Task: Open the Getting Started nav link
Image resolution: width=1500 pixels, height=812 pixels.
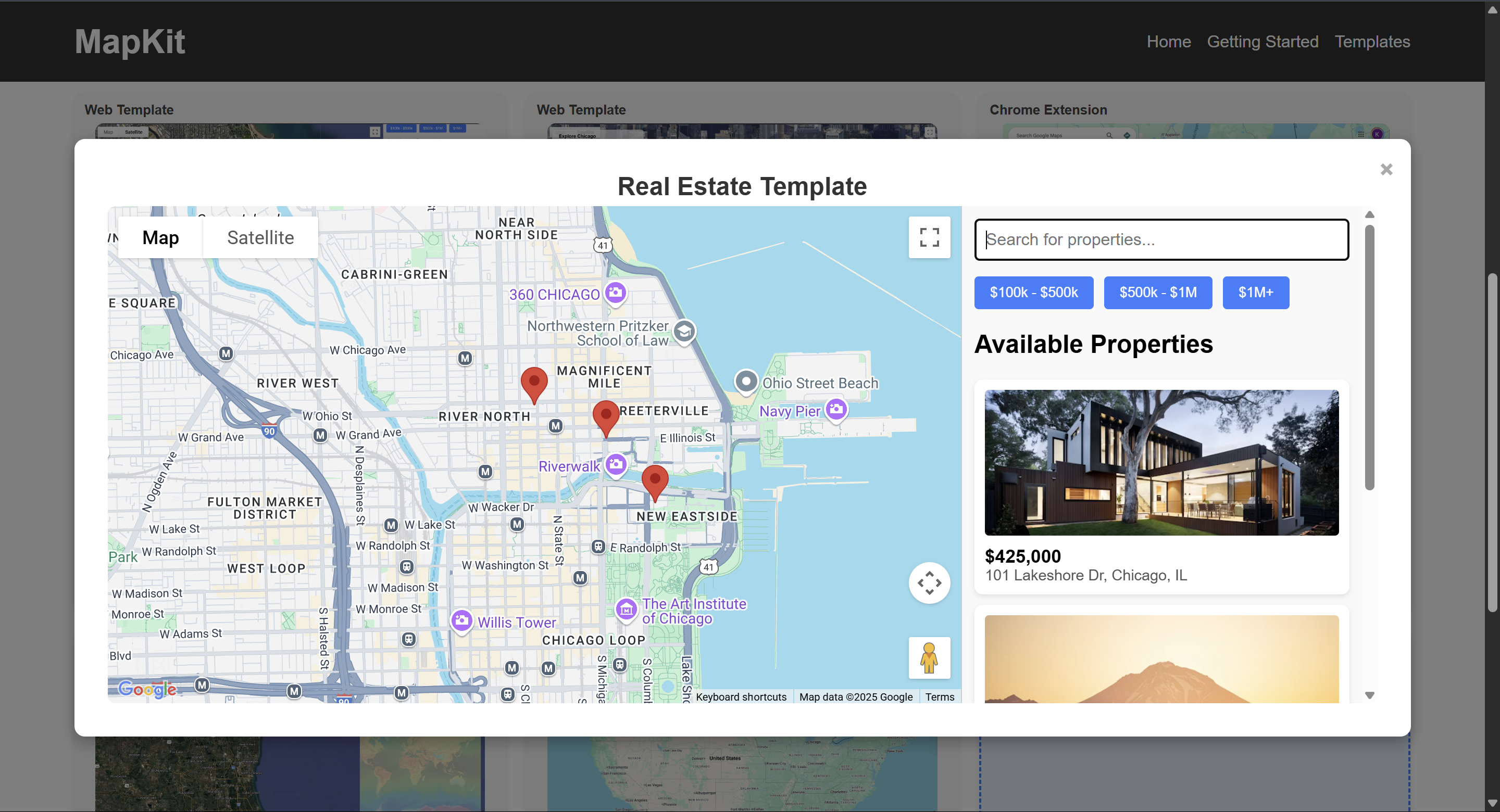Action: (1262, 42)
